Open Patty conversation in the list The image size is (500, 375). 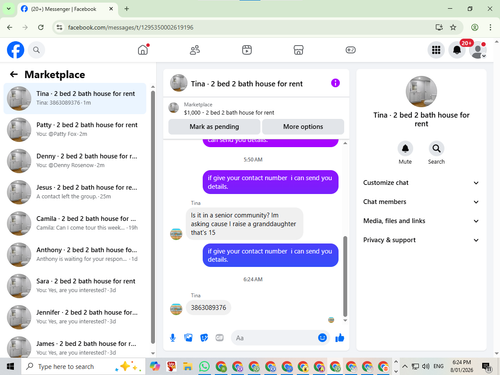tap(75, 130)
